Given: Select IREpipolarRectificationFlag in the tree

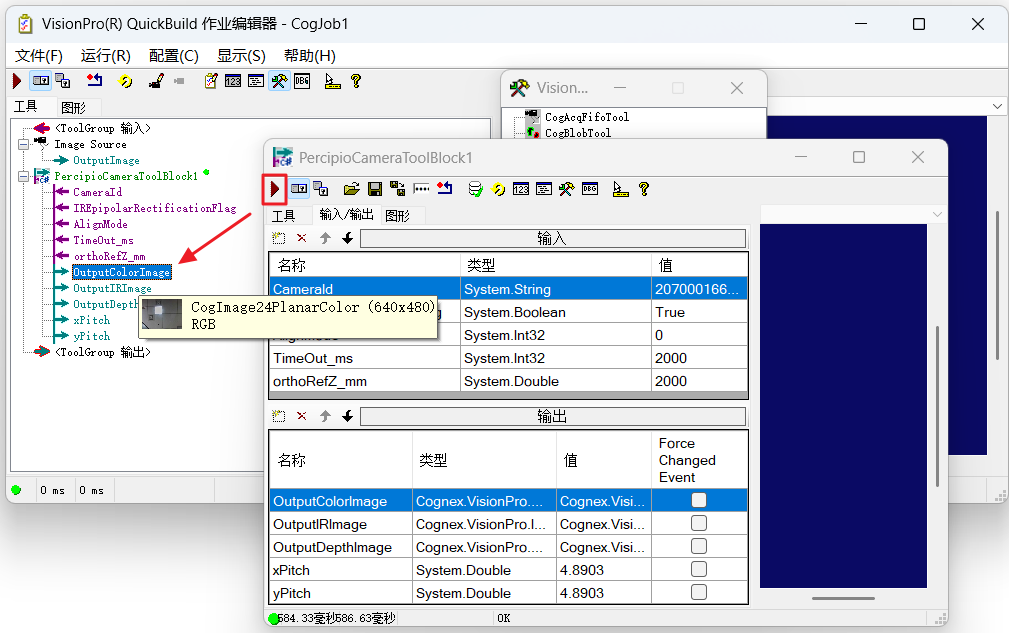Looking at the screenshot, I should (154, 208).
